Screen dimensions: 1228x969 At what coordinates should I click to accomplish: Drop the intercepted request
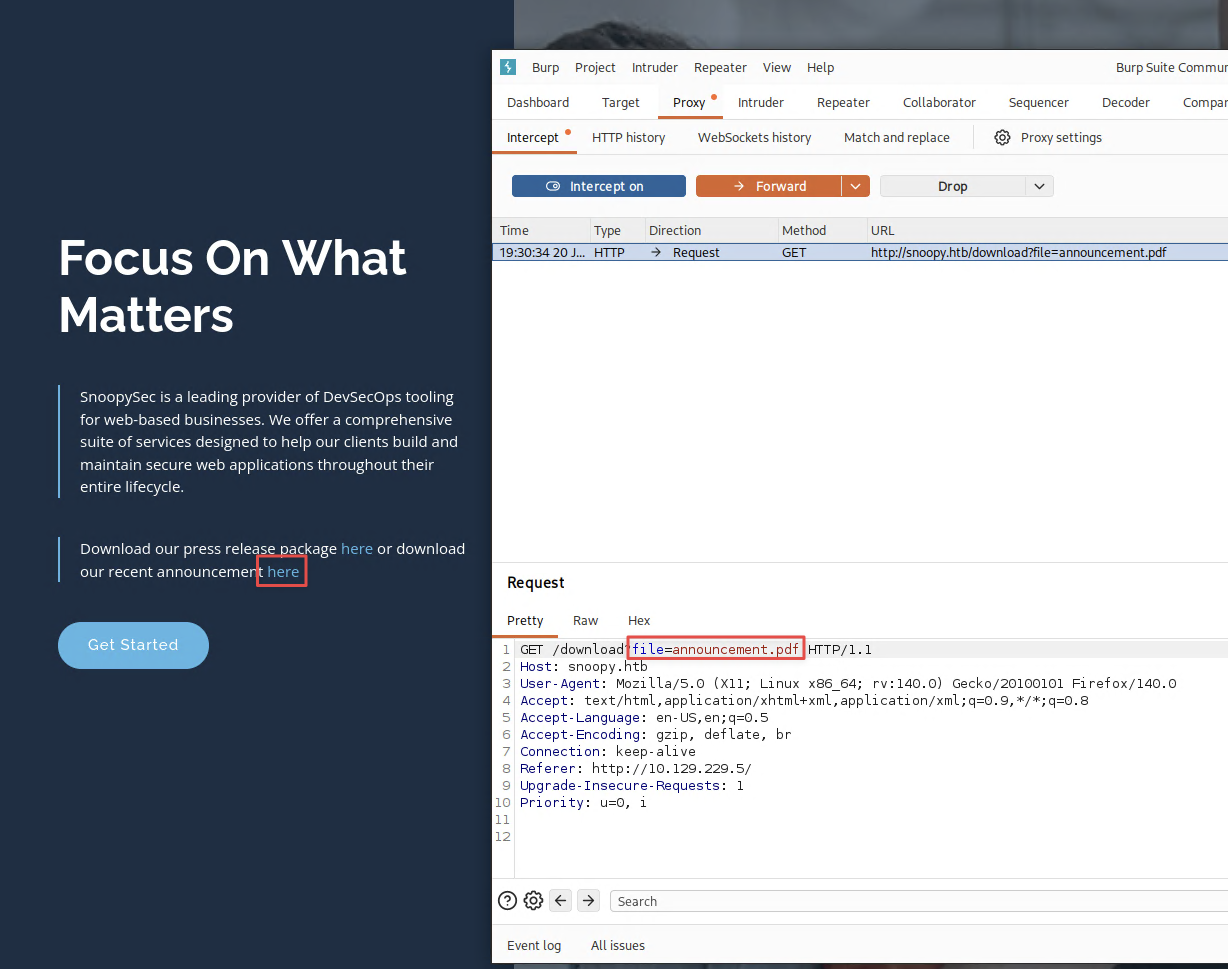pos(953,186)
